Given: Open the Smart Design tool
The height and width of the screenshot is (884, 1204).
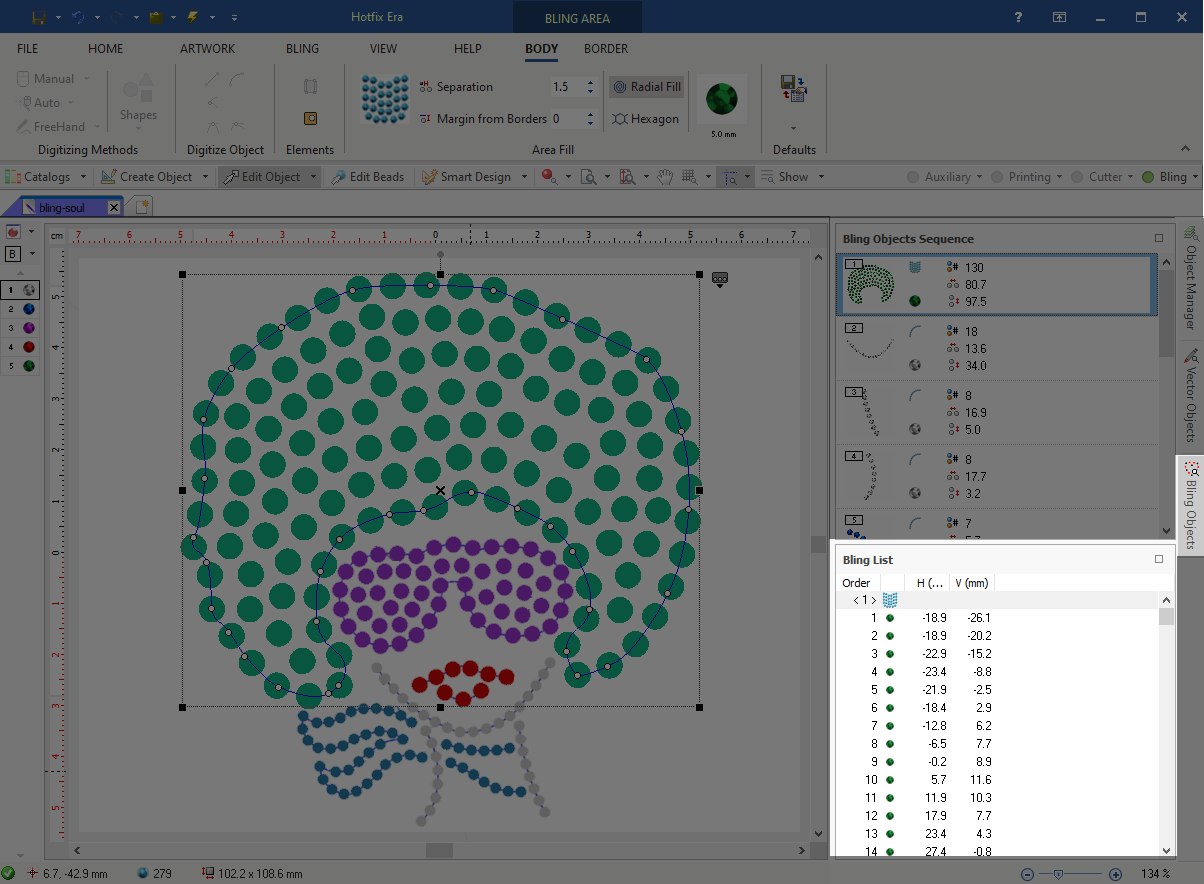Looking at the screenshot, I should [467, 177].
